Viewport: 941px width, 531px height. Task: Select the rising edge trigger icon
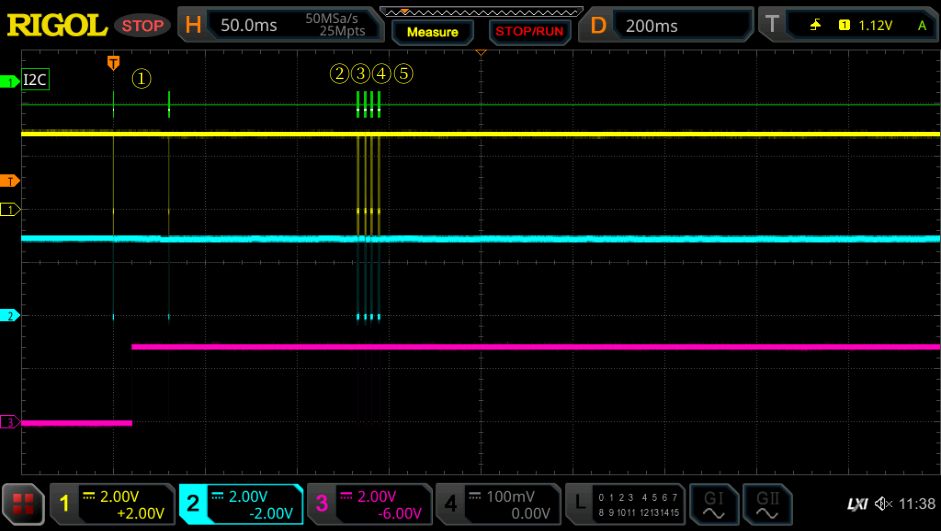816,25
